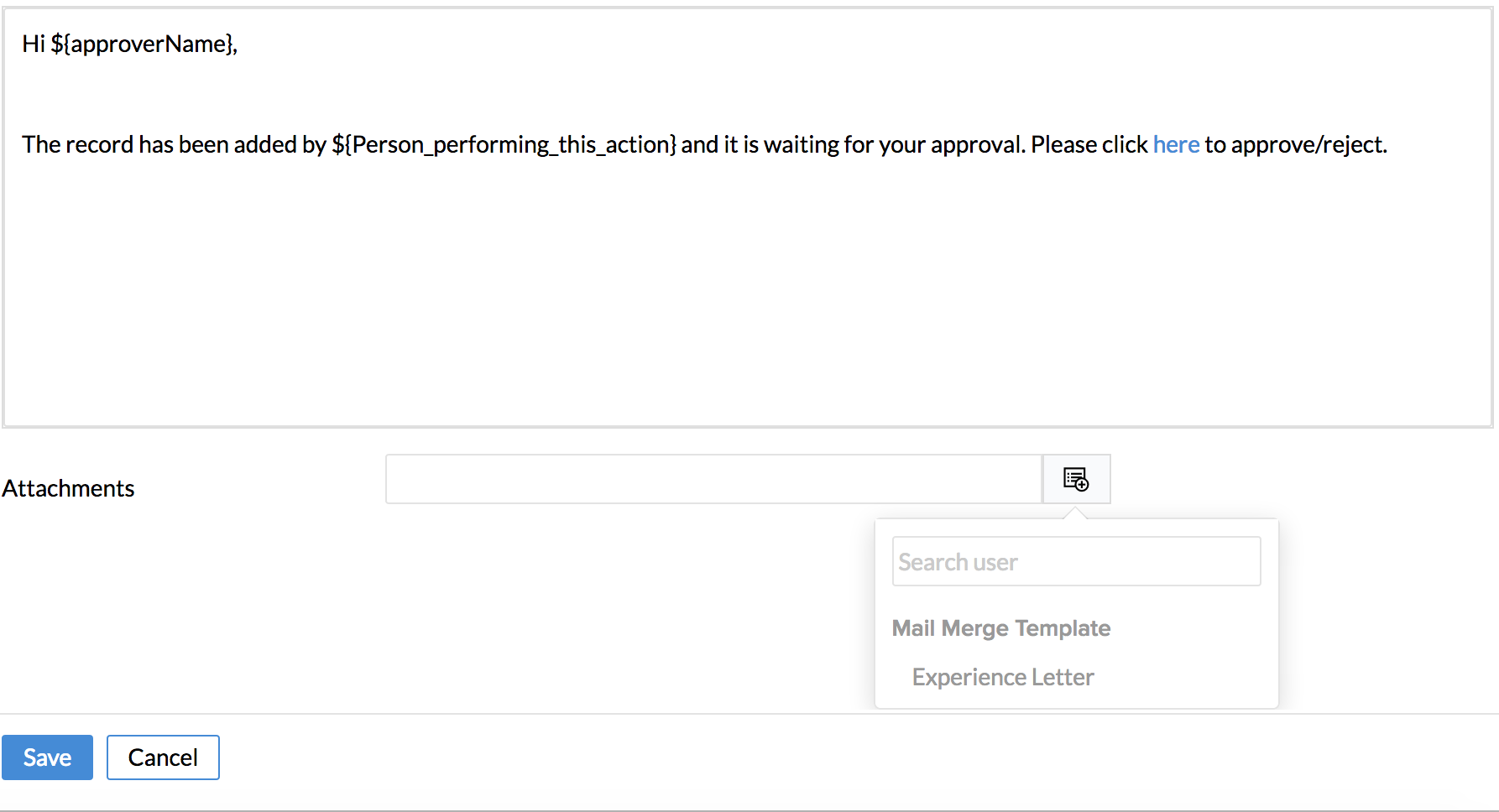Viewport: 1499px width, 812px height.
Task: Save the email template
Action: pos(47,757)
